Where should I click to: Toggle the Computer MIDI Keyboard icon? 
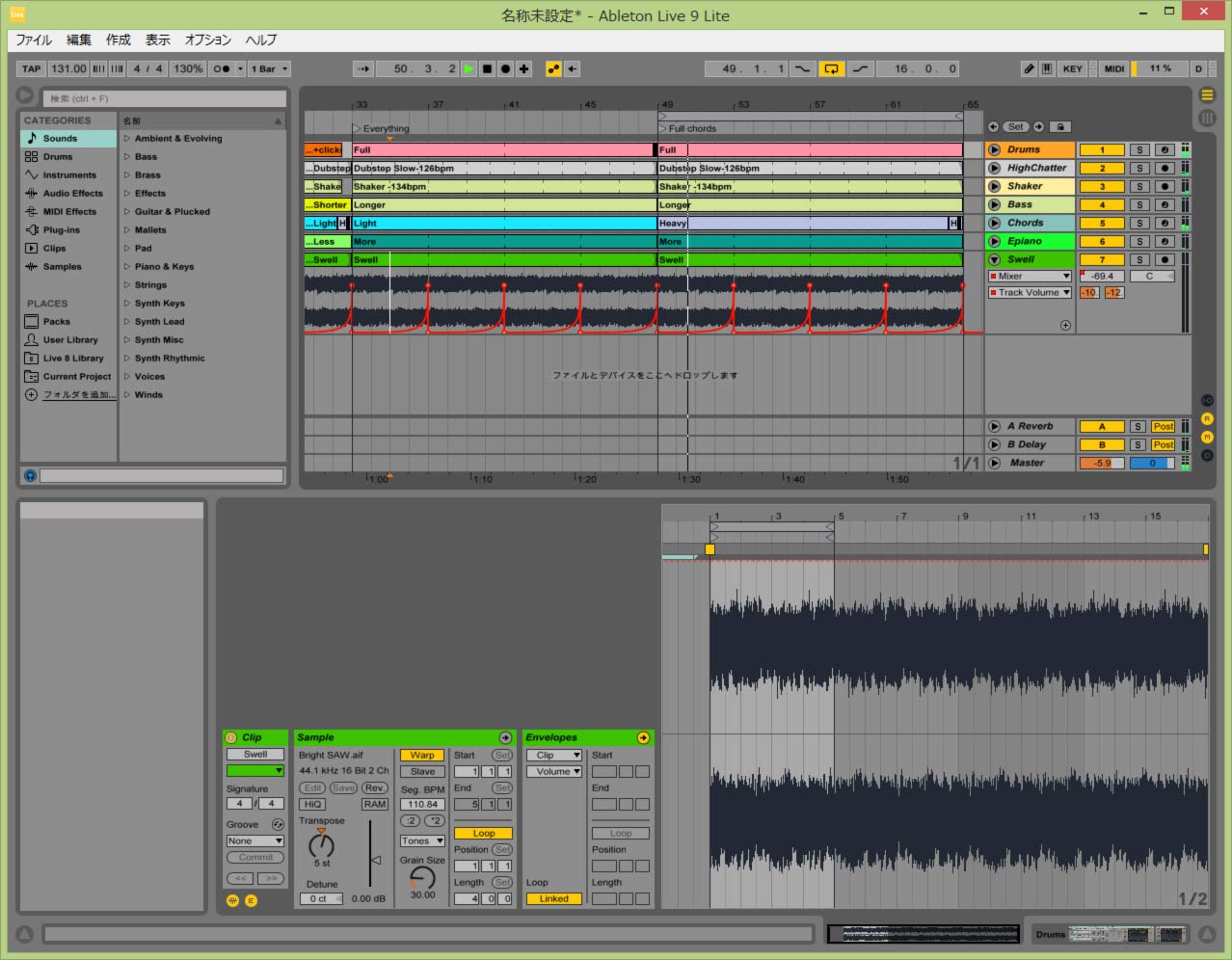1047,69
